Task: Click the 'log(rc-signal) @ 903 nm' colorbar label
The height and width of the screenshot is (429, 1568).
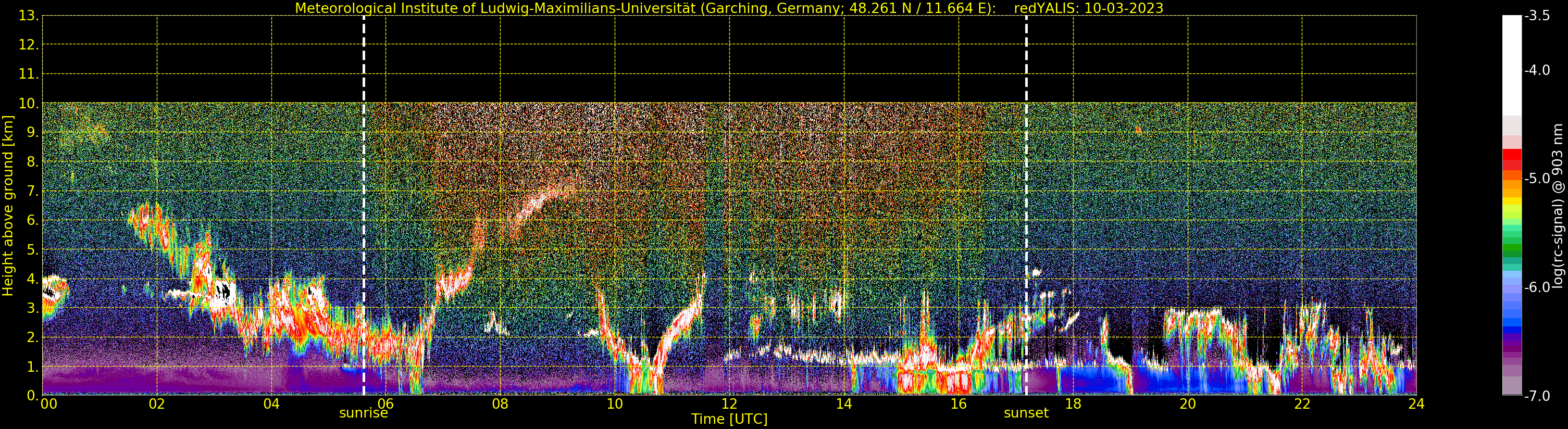Action: pos(1558,206)
